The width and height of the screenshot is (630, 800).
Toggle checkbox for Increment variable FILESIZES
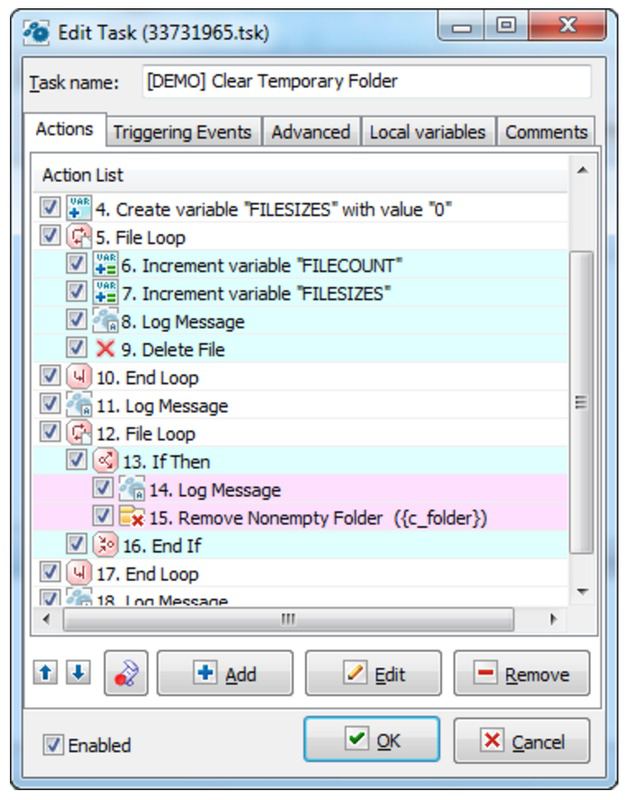coord(77,292)
